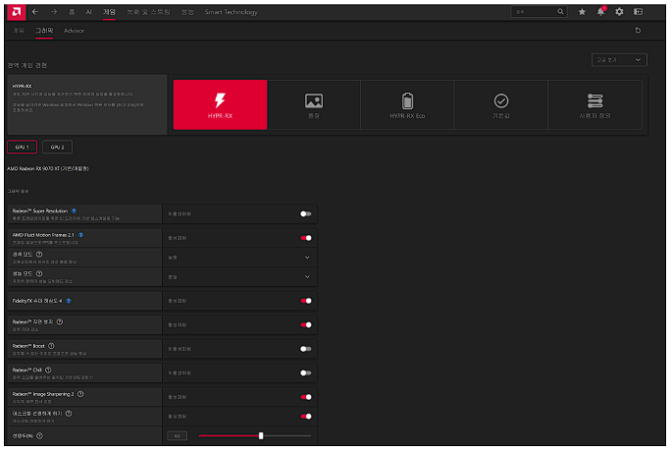Open notifications via the bell icon

click(x=601, y=12)
